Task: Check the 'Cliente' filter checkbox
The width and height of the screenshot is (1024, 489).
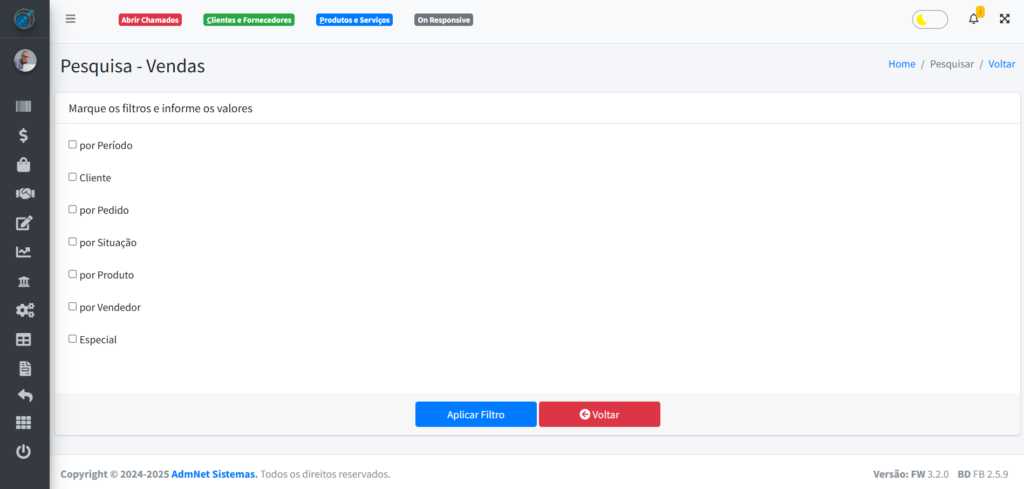Action: tap(72, 177)
